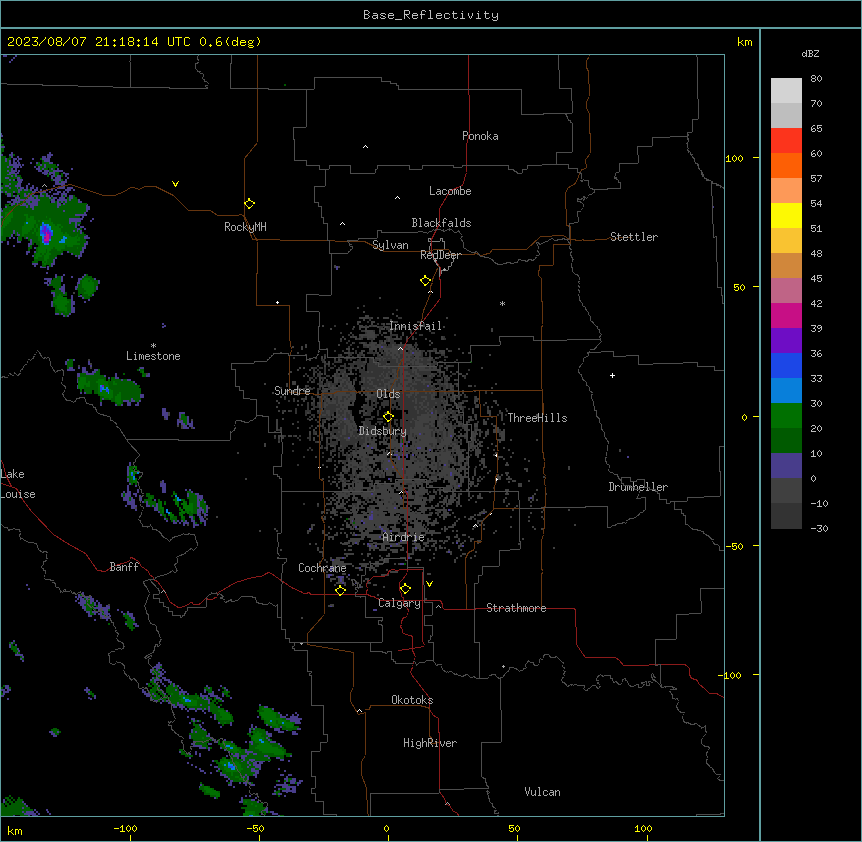Click the yellow diamond marker above Calgary label
This screenshot has width=862, height=842.
[x=406, y=589]
